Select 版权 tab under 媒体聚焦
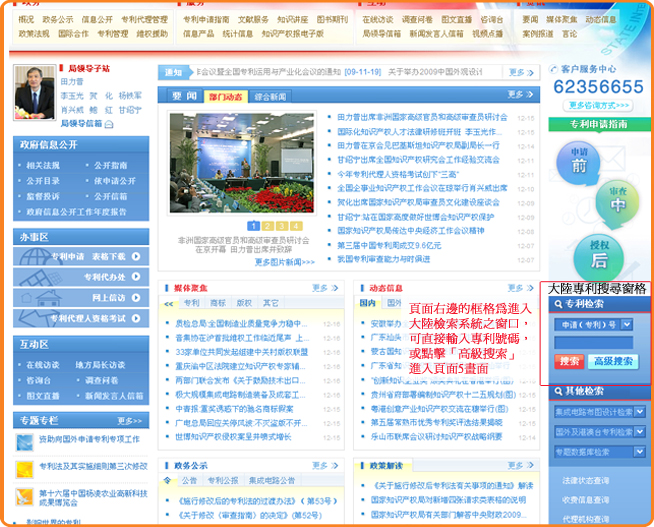This screenshot has width=654, height=527. [244, 303]
